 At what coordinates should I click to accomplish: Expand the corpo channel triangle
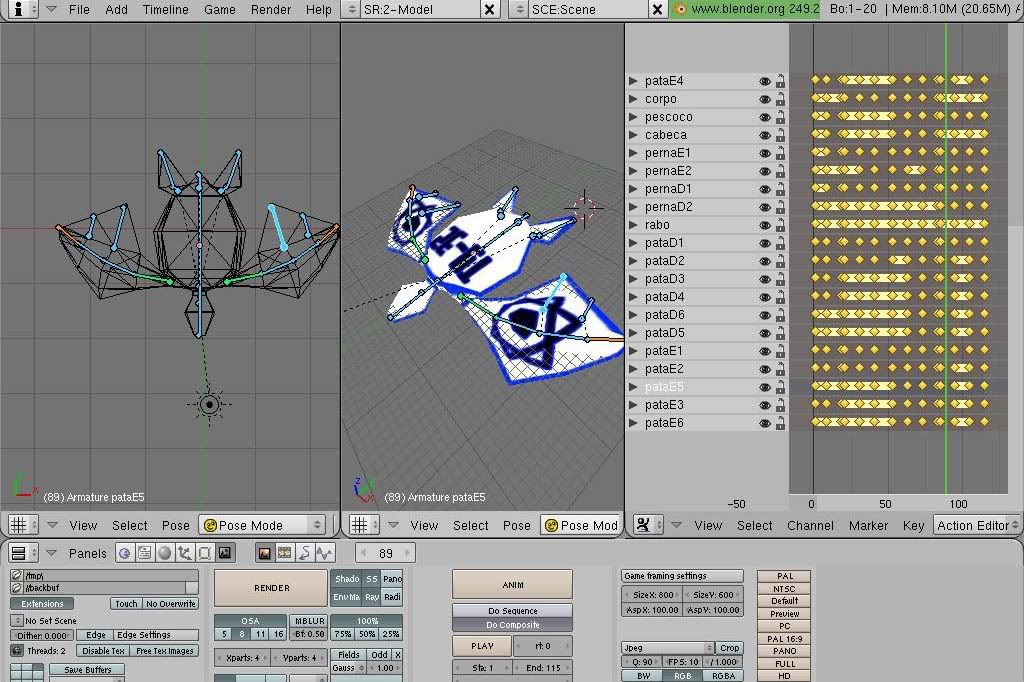pyautogui.click(x=633, y=99)
